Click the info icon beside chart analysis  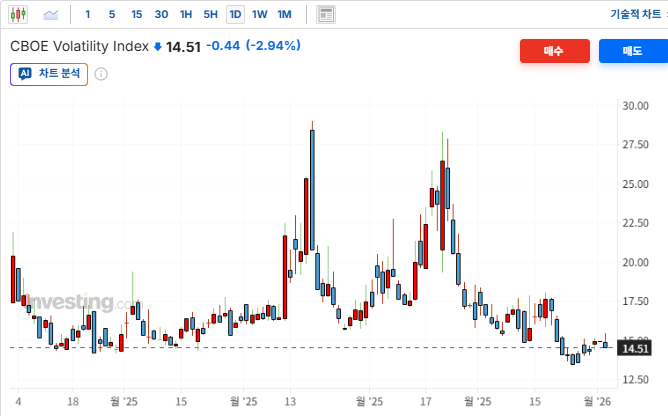coord(101,74)
